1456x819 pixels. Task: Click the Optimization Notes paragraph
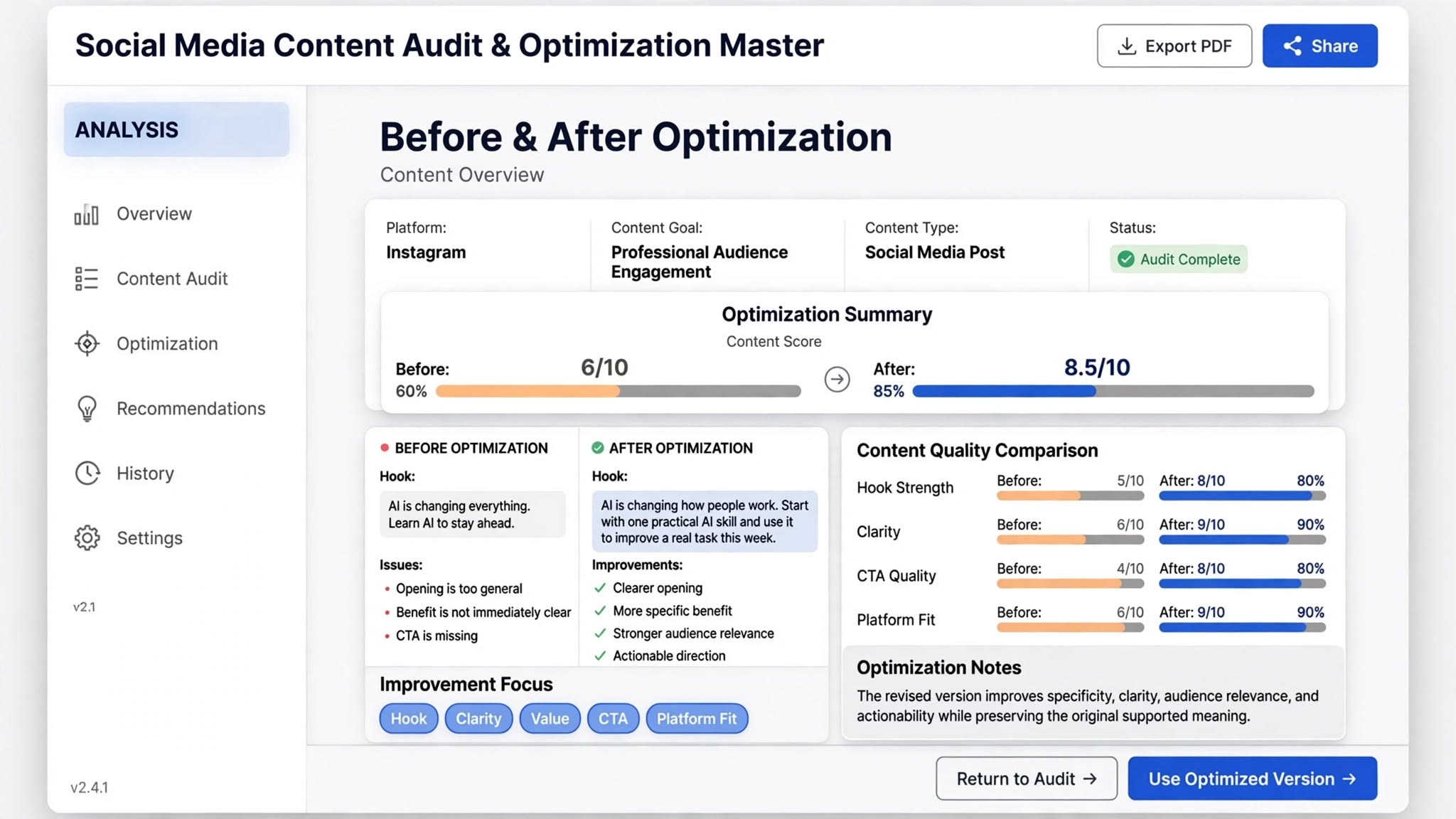(1088, 706)
